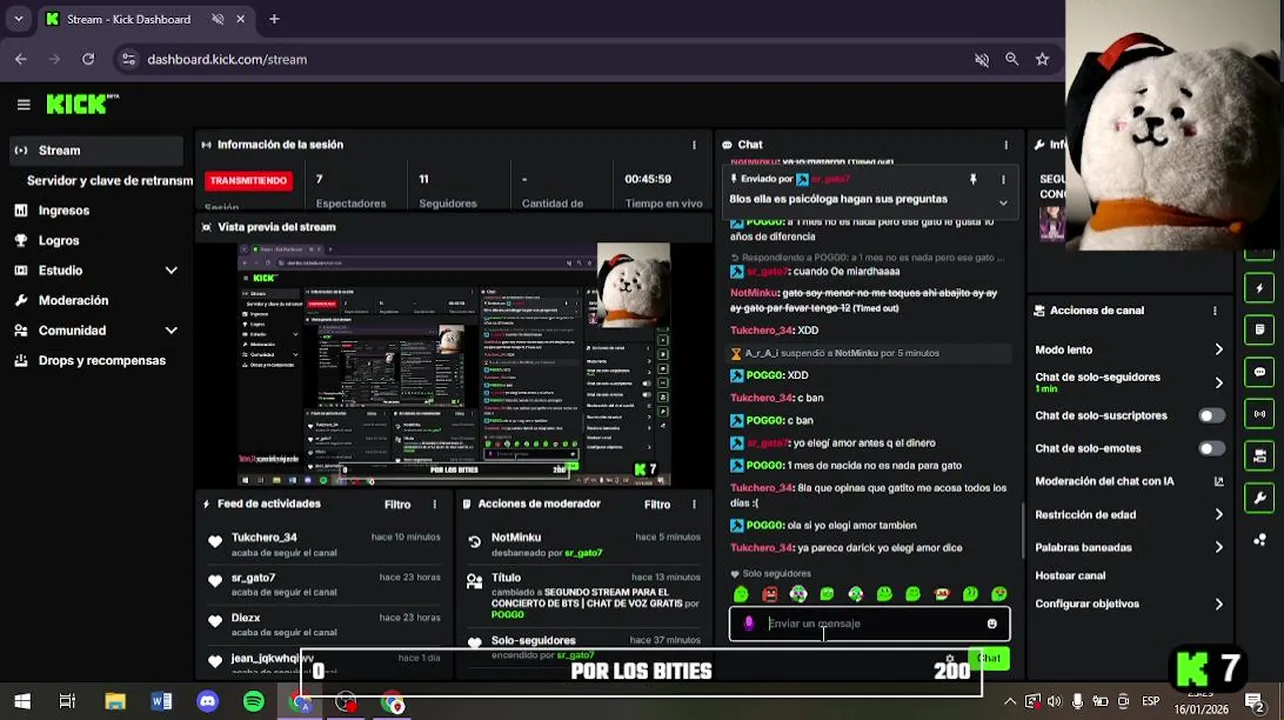Viewport: 1284px width, 720px height.
Task: Toggle Chat de solo-suscriptores
Action: tap(1211, 415)
